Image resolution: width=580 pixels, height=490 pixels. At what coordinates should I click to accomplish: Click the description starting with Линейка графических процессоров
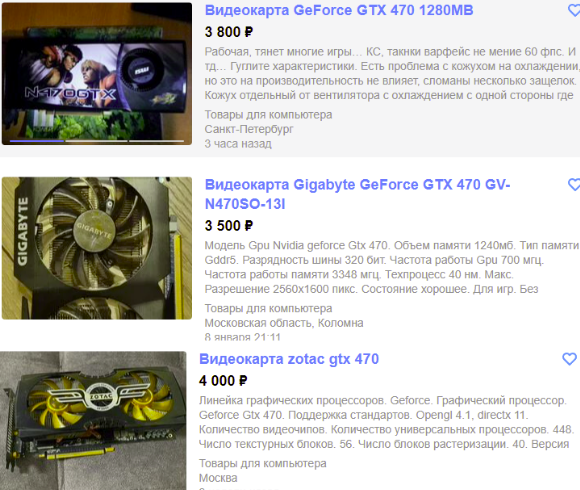pyautogui.click(x=387, y=422)
